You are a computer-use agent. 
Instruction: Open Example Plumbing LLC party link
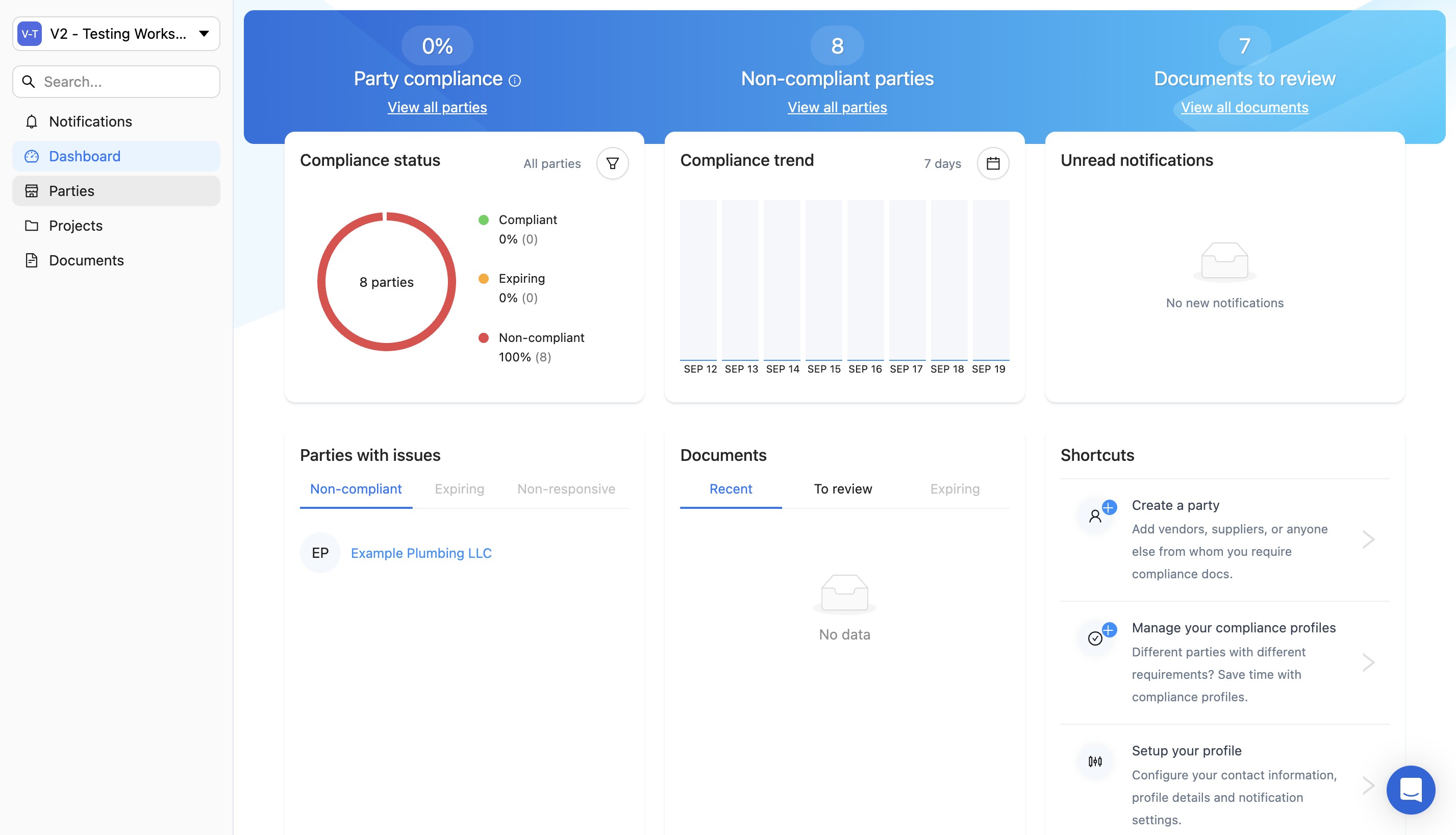pyautogui.click(x=421, y=553)
